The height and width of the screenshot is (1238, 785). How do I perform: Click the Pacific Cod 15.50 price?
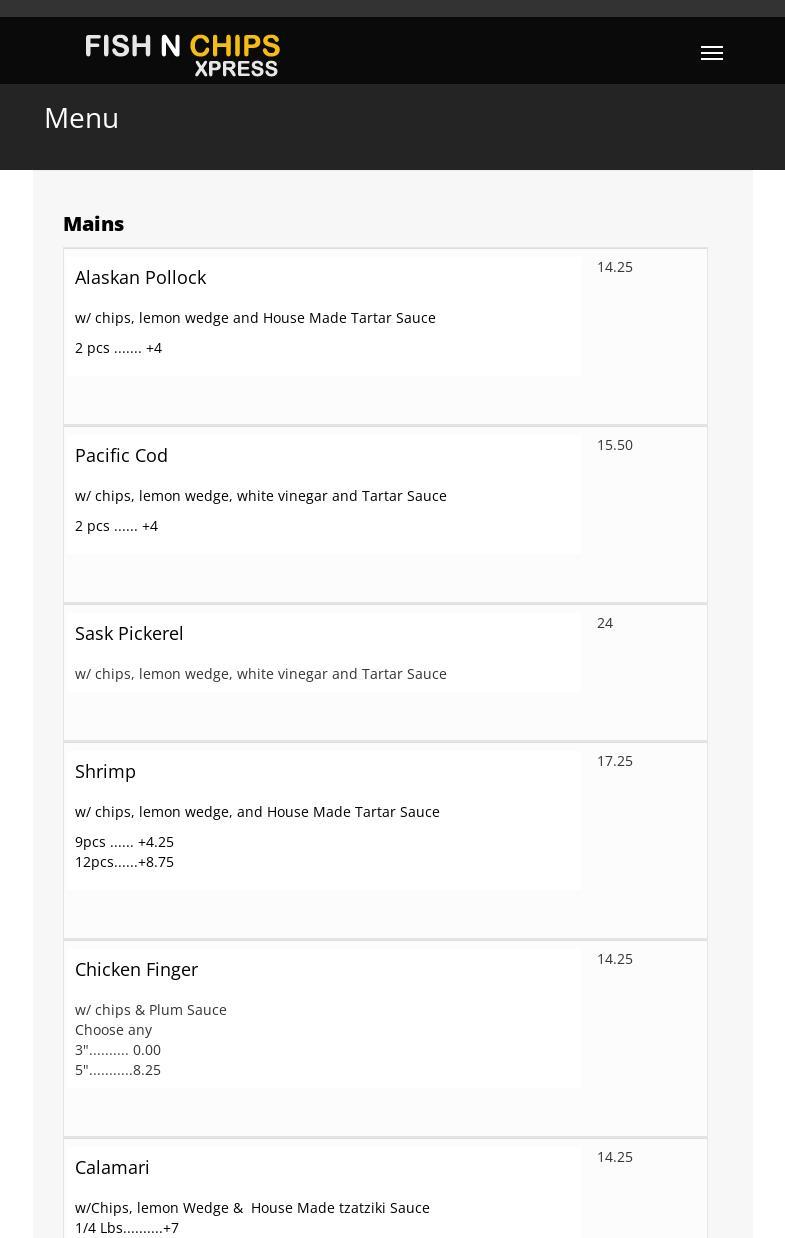point(615,445)
